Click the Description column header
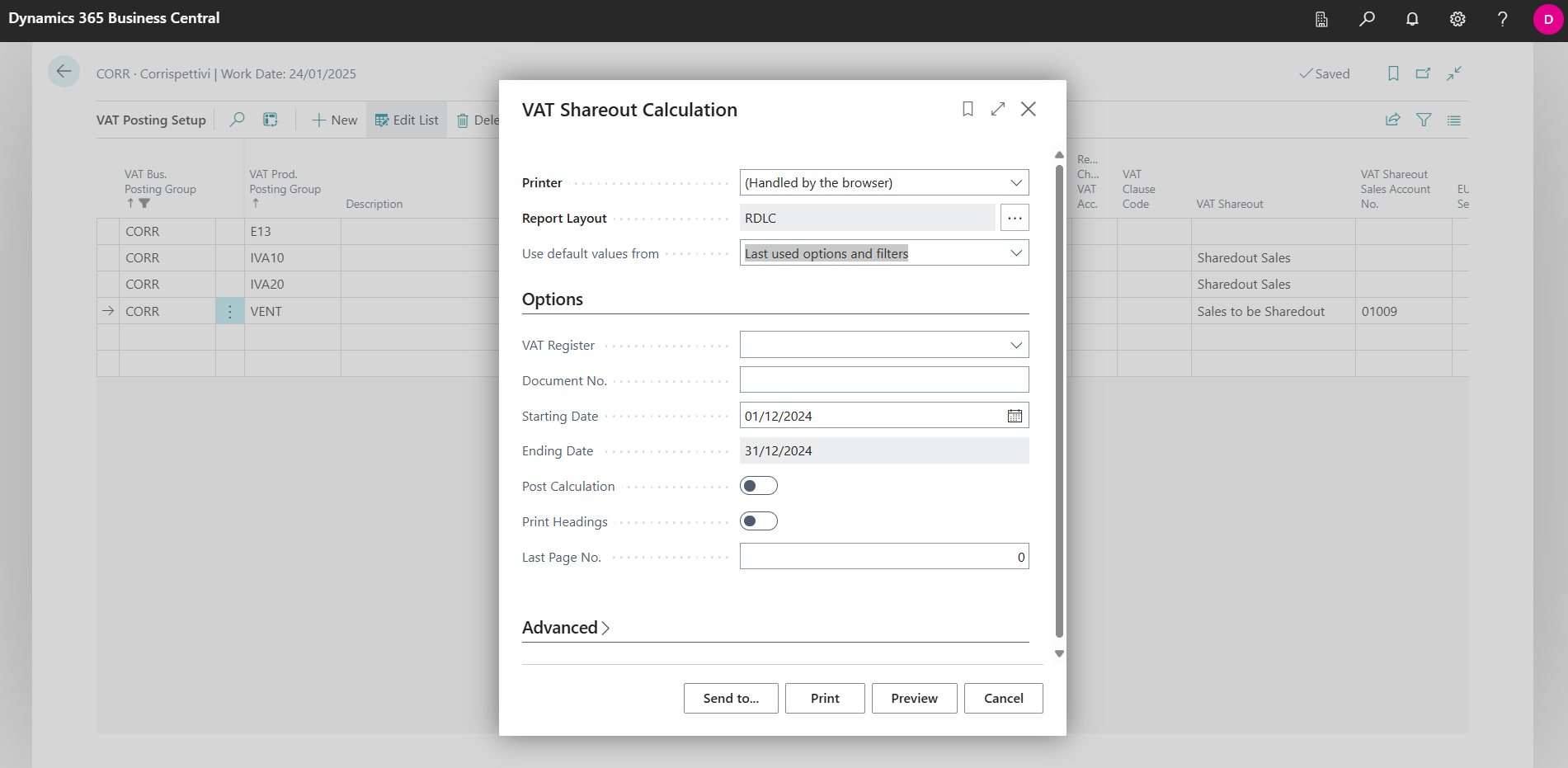Screen dimensions: 1568x768 coord(374,204)
